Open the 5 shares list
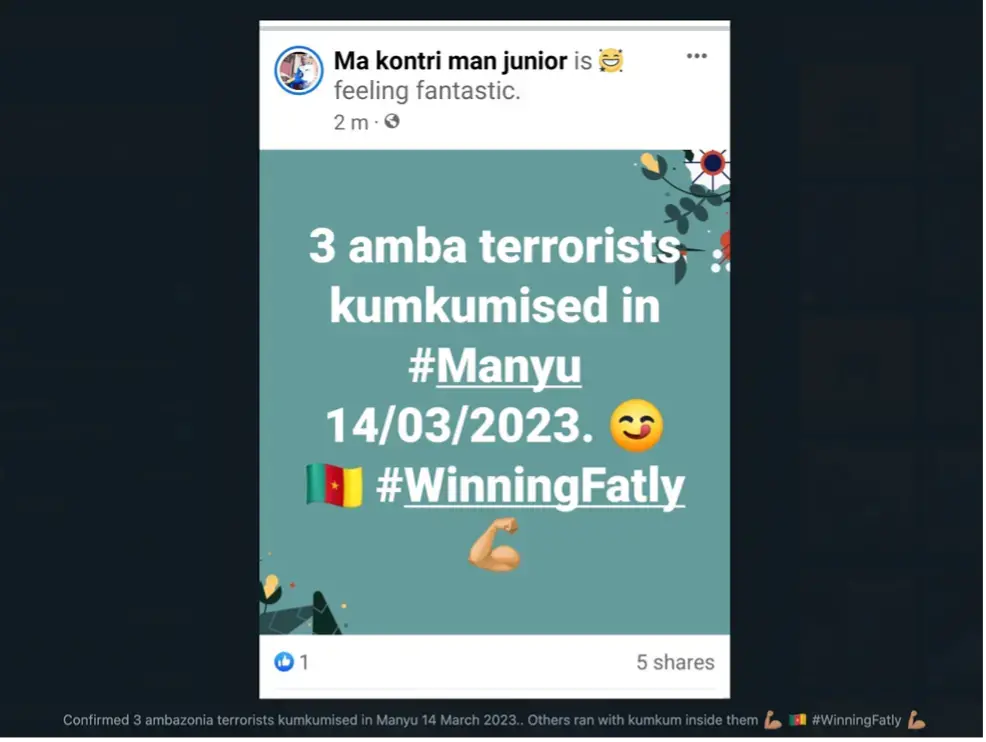The height and width of the screenshot is (742, 986). 675,662
